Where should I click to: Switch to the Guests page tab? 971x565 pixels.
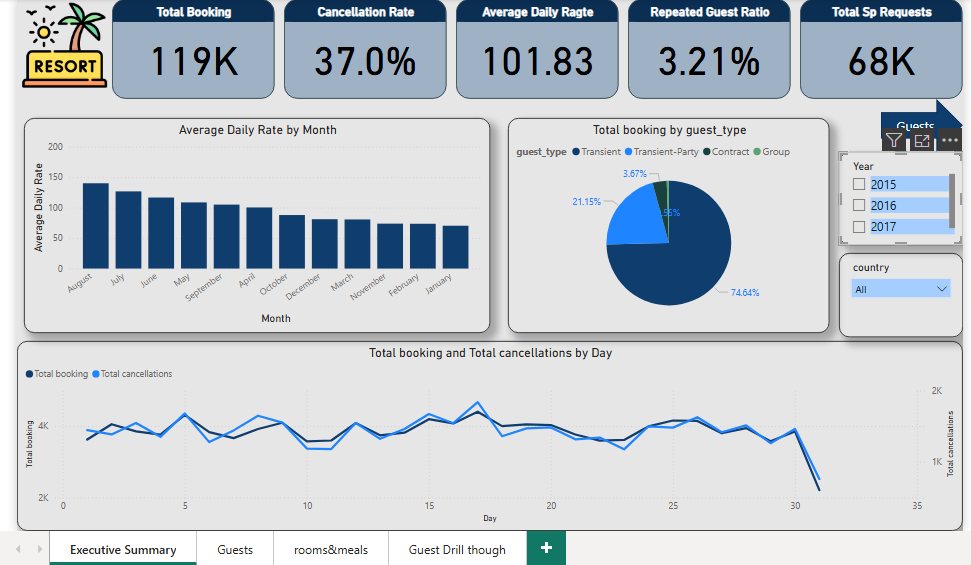click(235, 549)
